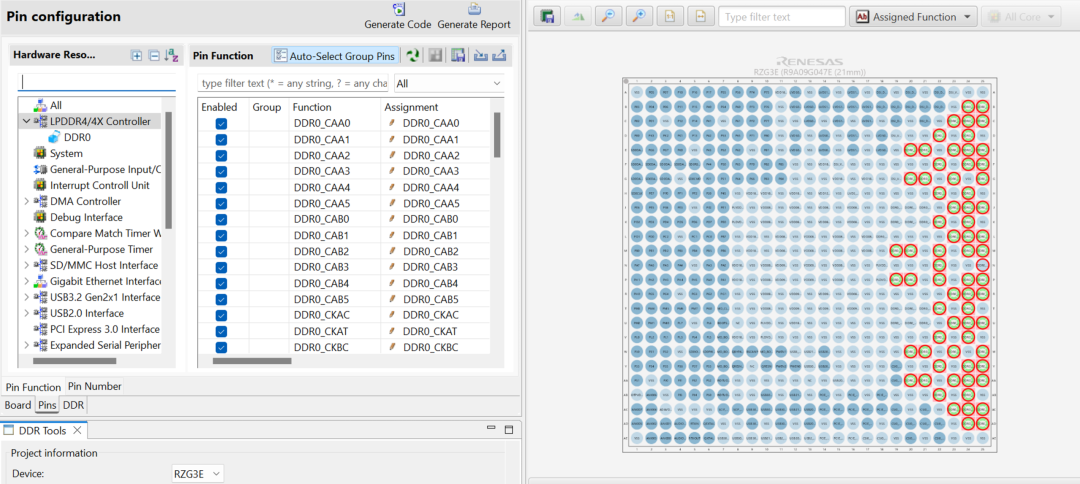Click the System chip icon in tree
Viewport: 1080px width, 484px height.
click(39, 153)
